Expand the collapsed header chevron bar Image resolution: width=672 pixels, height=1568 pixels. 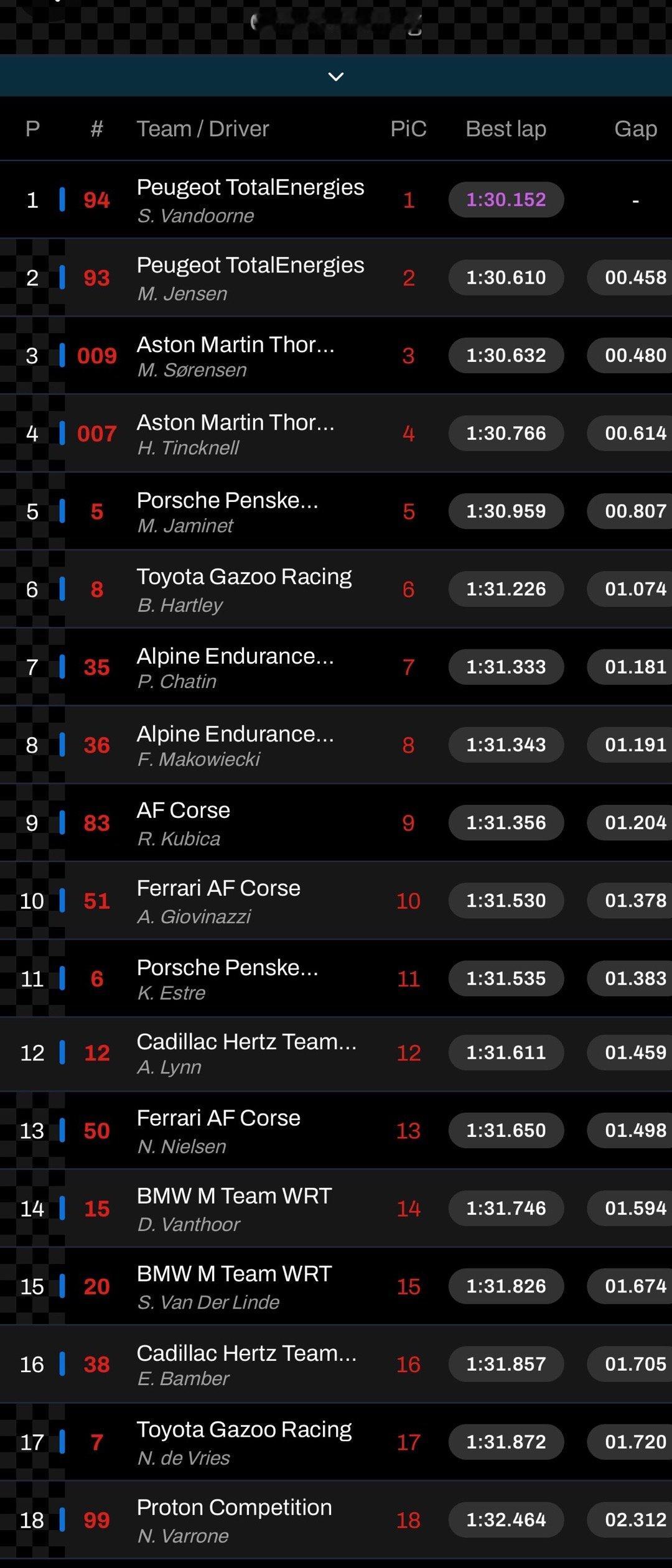coord(336,76)
